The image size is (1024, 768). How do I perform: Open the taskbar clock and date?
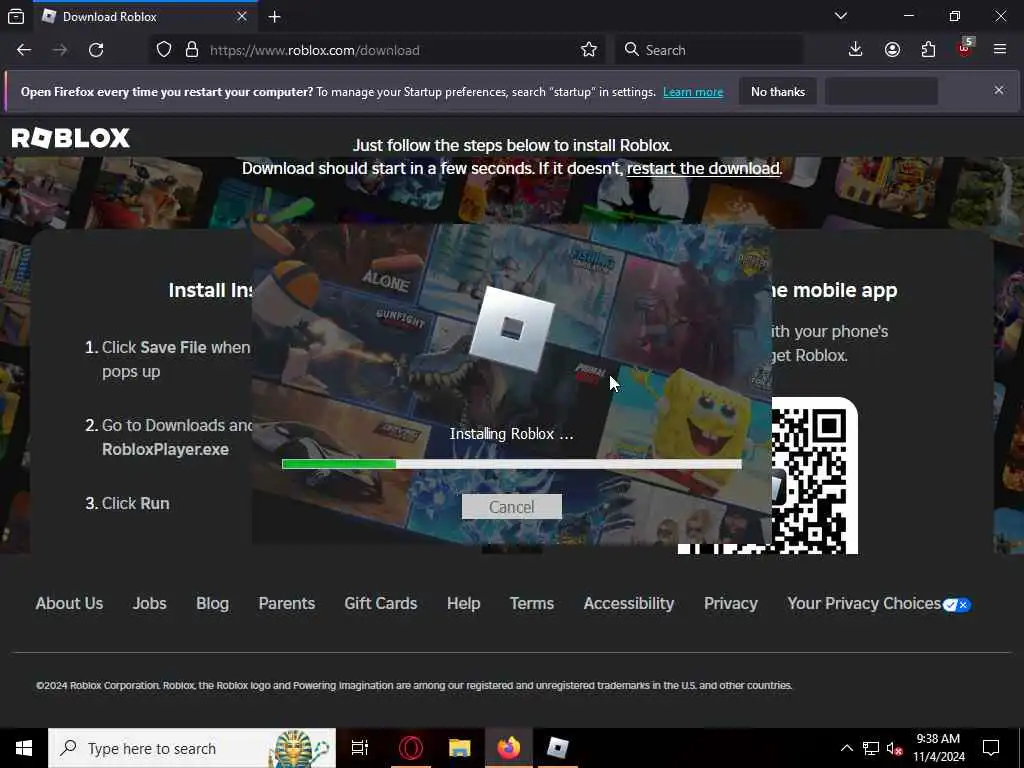[938, 748]
